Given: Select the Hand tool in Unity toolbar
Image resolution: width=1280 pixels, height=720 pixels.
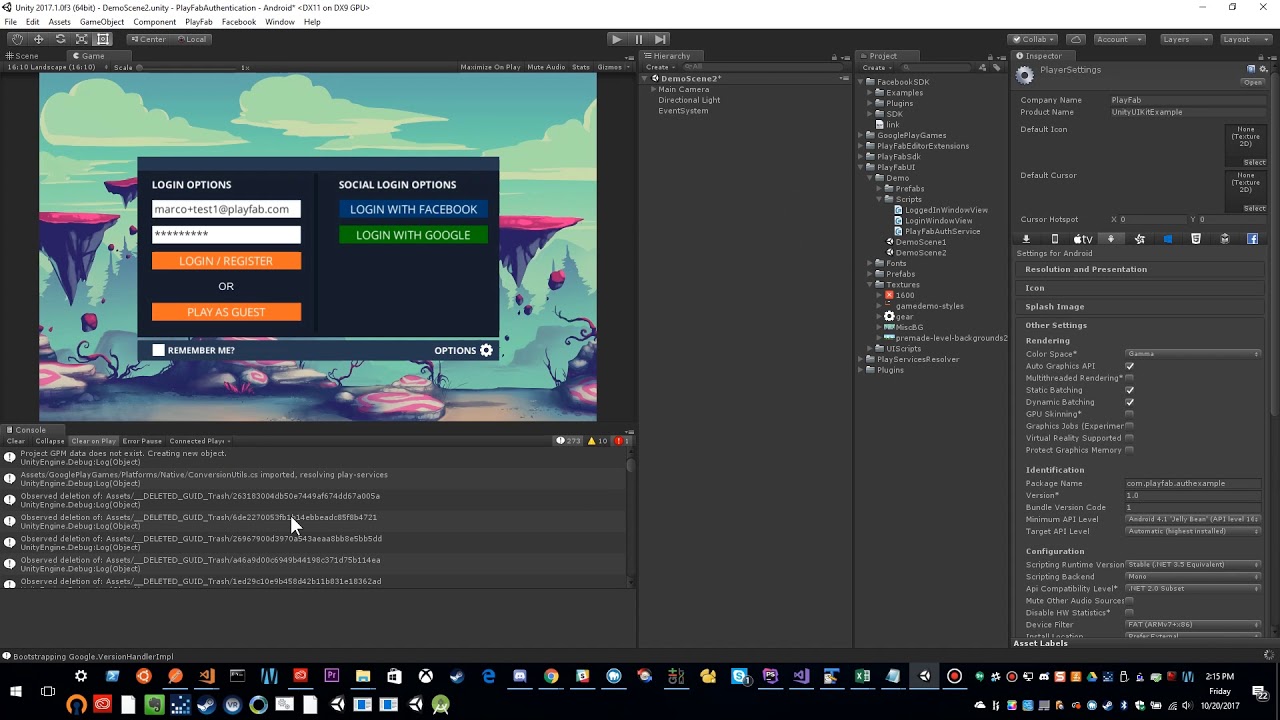Looking at the screenshot, I should [x=17, y=39].
